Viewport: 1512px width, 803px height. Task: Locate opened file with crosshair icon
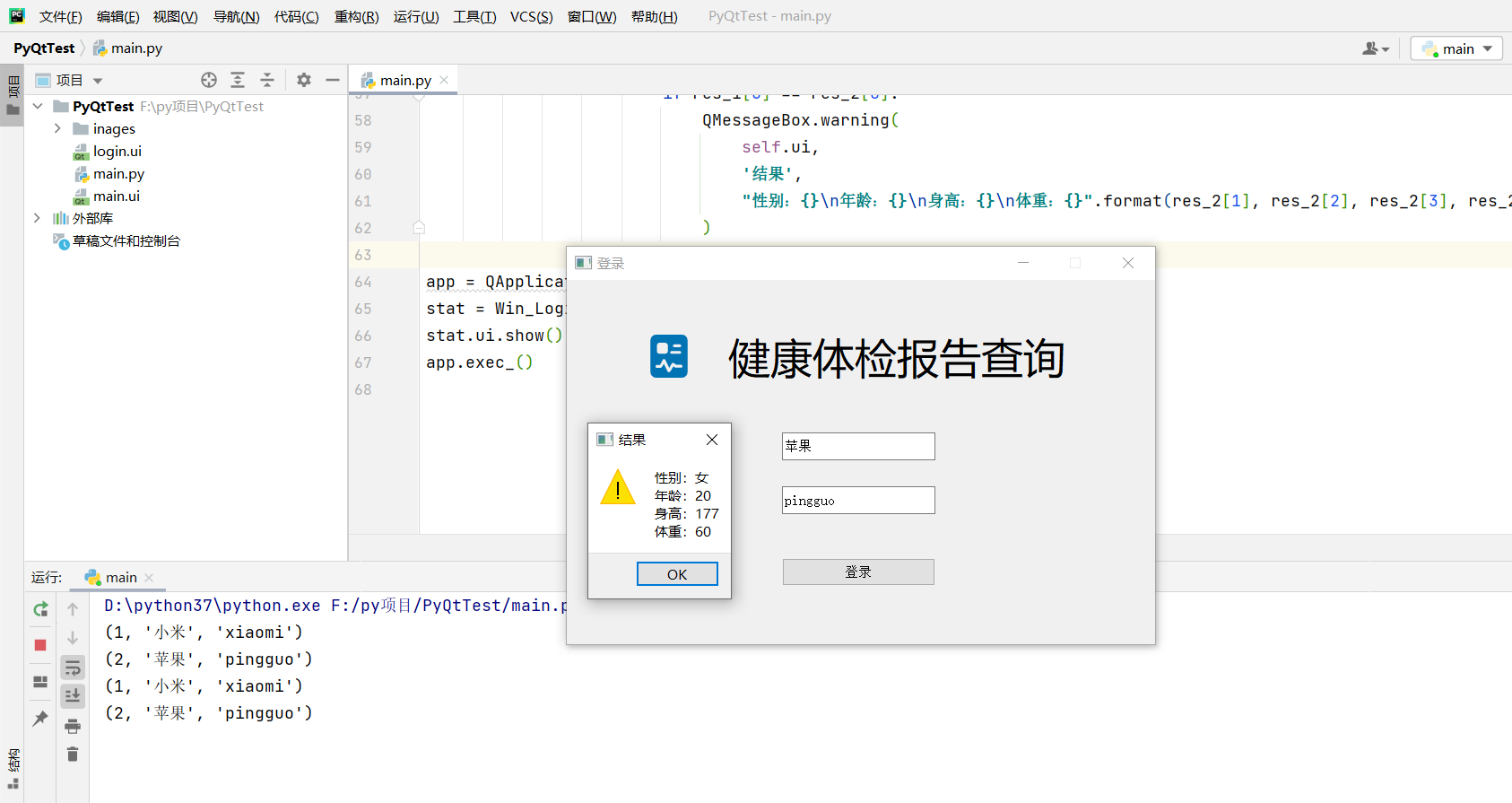point(209,80)
